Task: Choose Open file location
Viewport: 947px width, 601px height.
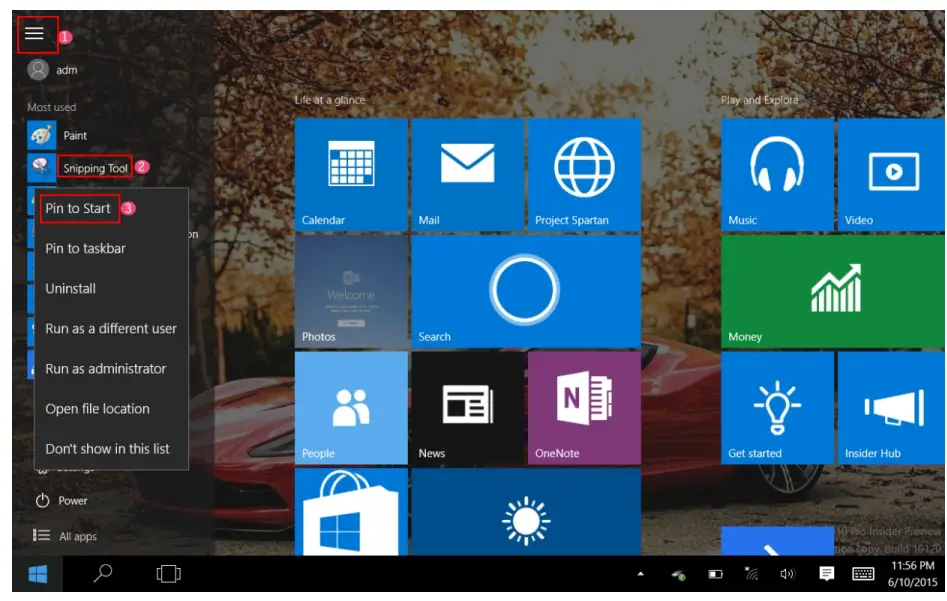Action: tap(97, 409)
